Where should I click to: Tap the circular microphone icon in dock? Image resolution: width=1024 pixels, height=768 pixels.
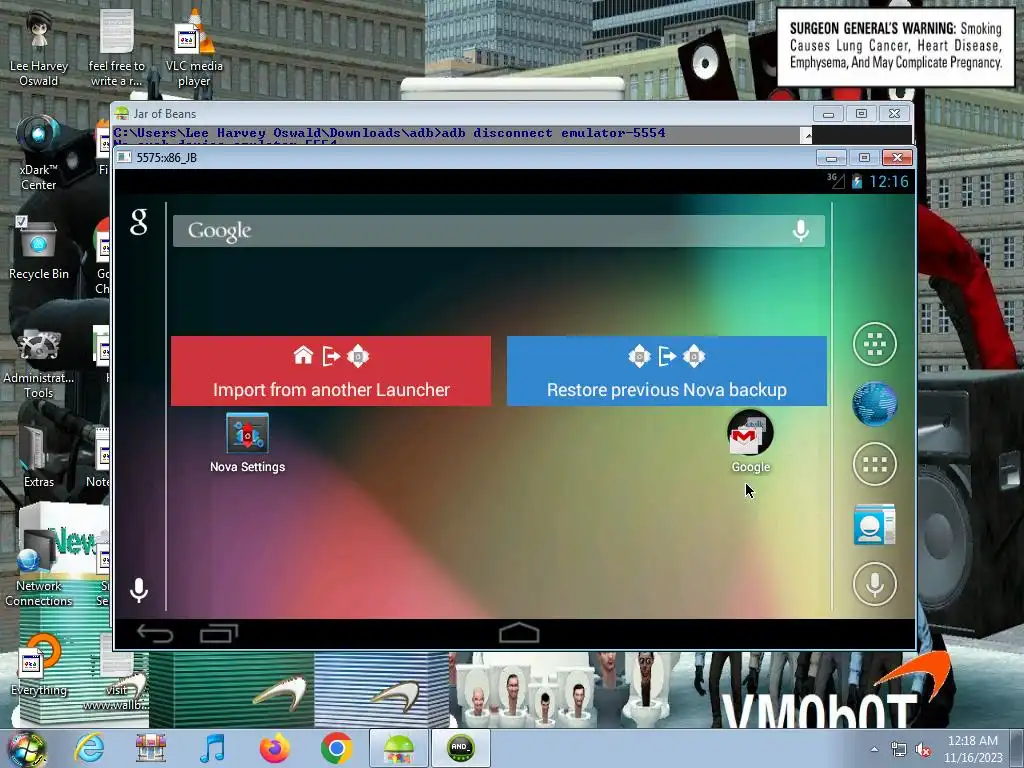pos(874,584)
